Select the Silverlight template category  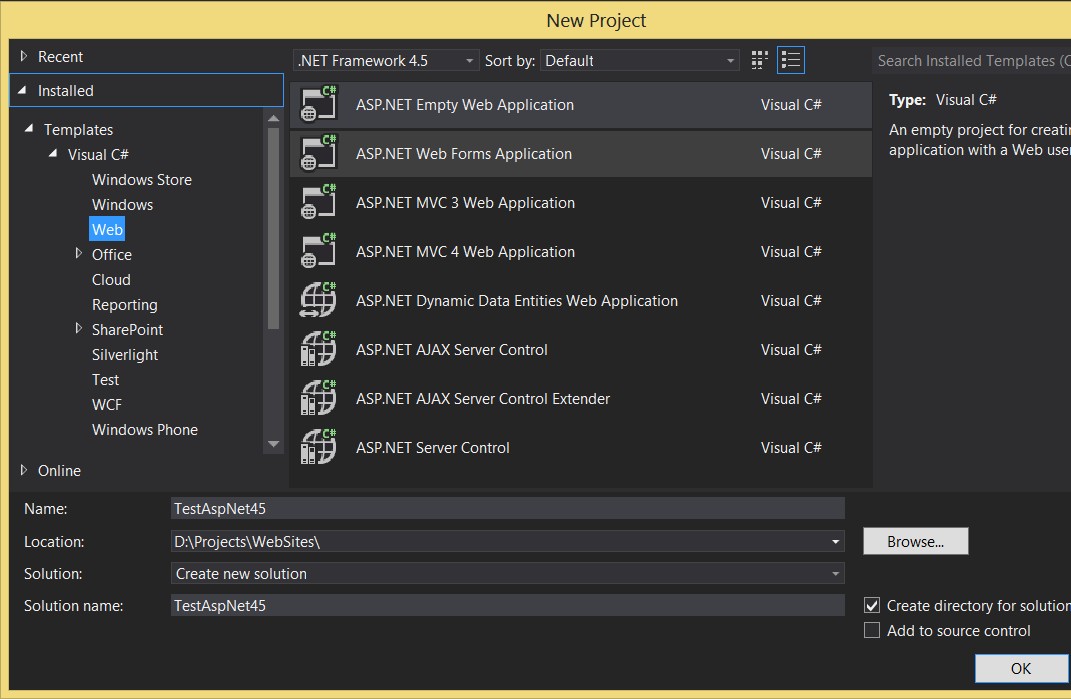click(x=125, y=355)
